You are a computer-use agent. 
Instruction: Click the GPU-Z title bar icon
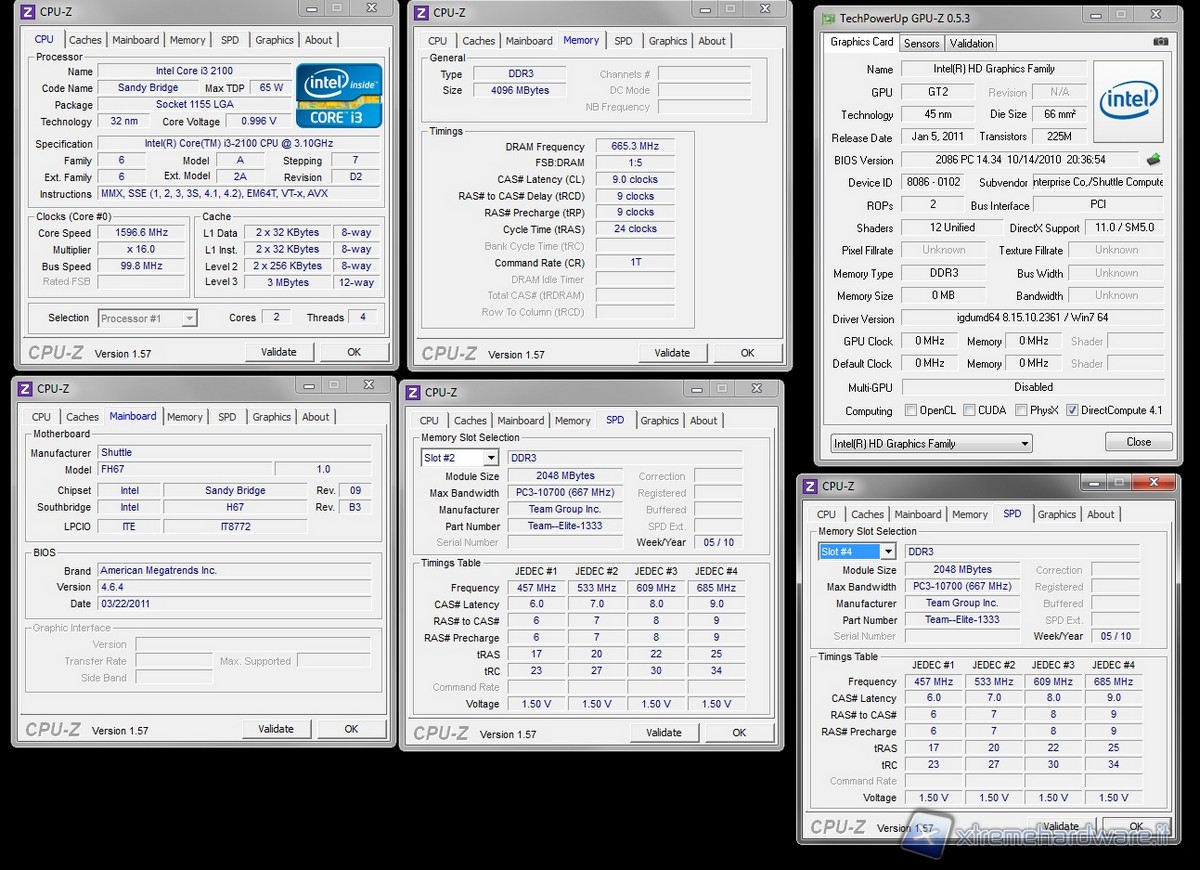(827, 18)
